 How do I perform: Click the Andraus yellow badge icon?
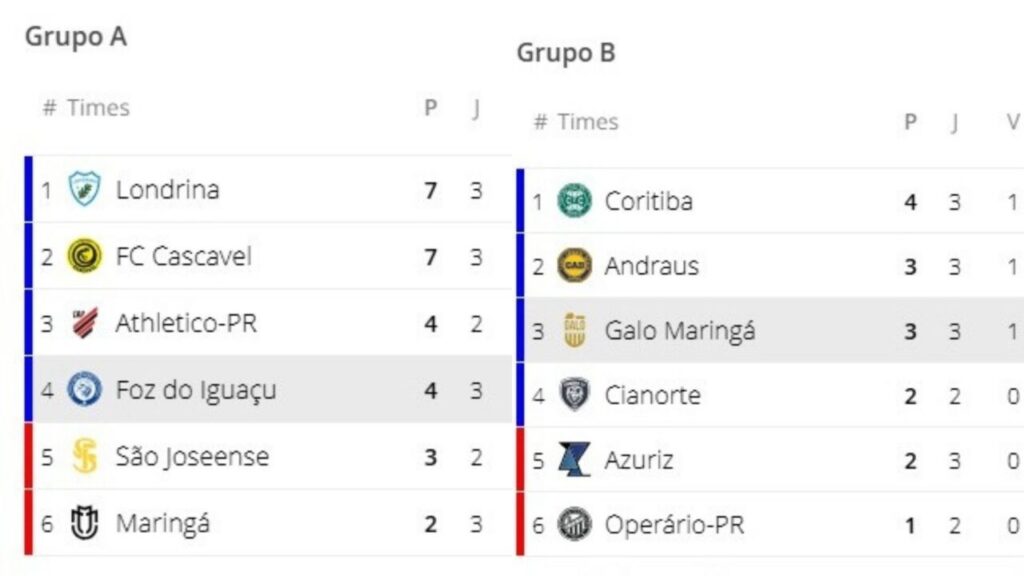[574, 266]
